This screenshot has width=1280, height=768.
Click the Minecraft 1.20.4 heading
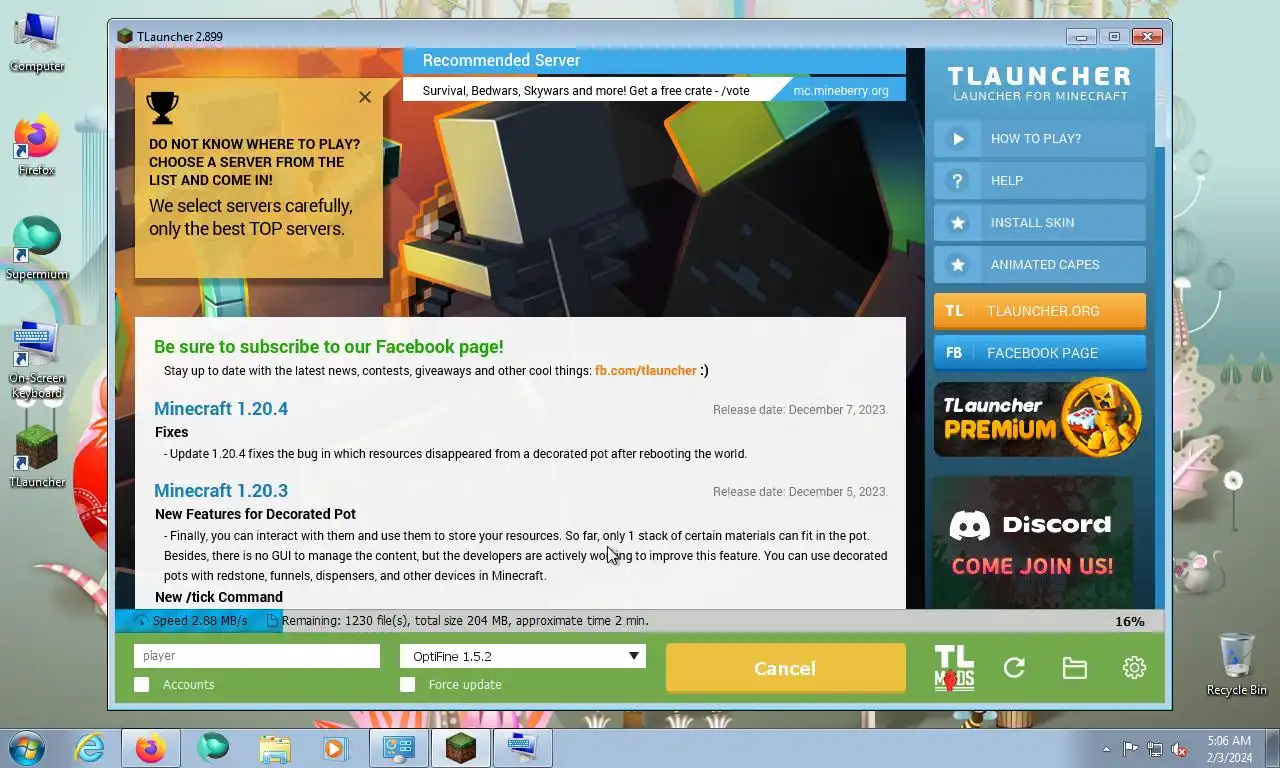(x=221, y=409)
